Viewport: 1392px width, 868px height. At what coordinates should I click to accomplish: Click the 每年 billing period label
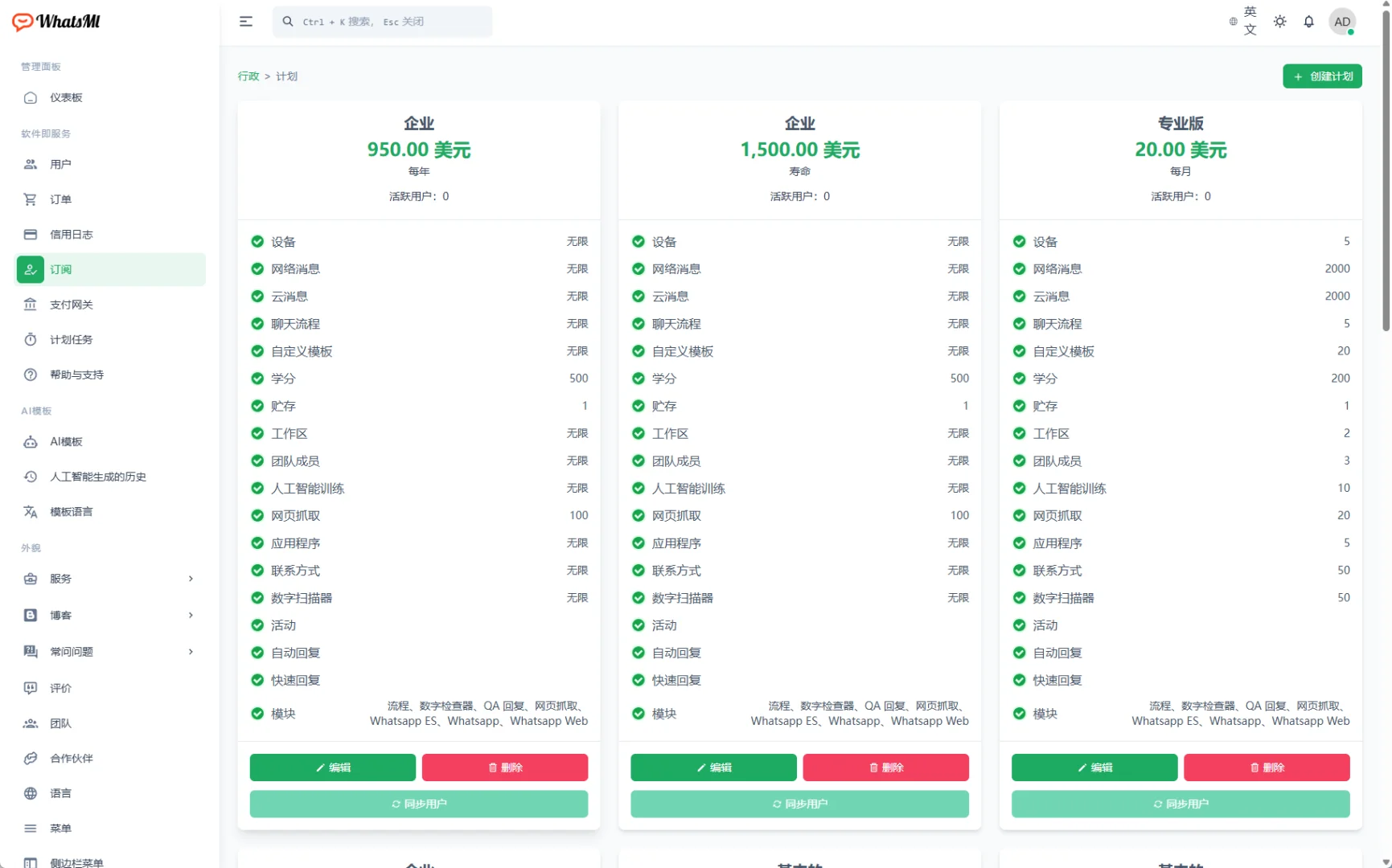tap(419, 171)
